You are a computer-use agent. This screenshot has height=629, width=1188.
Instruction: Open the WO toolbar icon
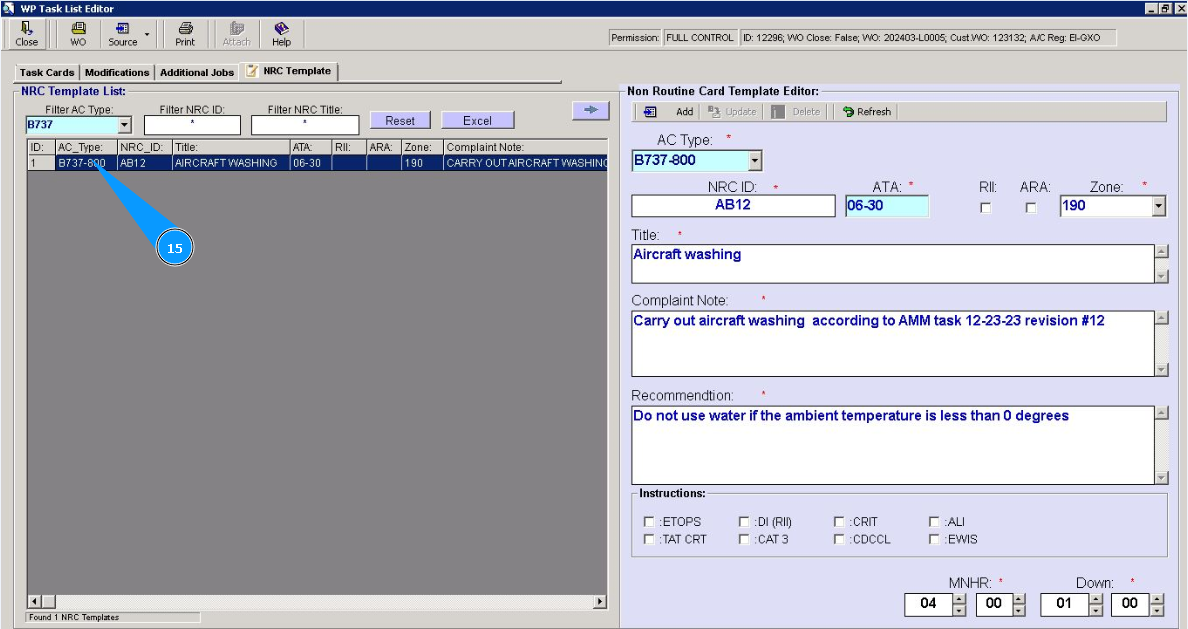pos(78,34)
